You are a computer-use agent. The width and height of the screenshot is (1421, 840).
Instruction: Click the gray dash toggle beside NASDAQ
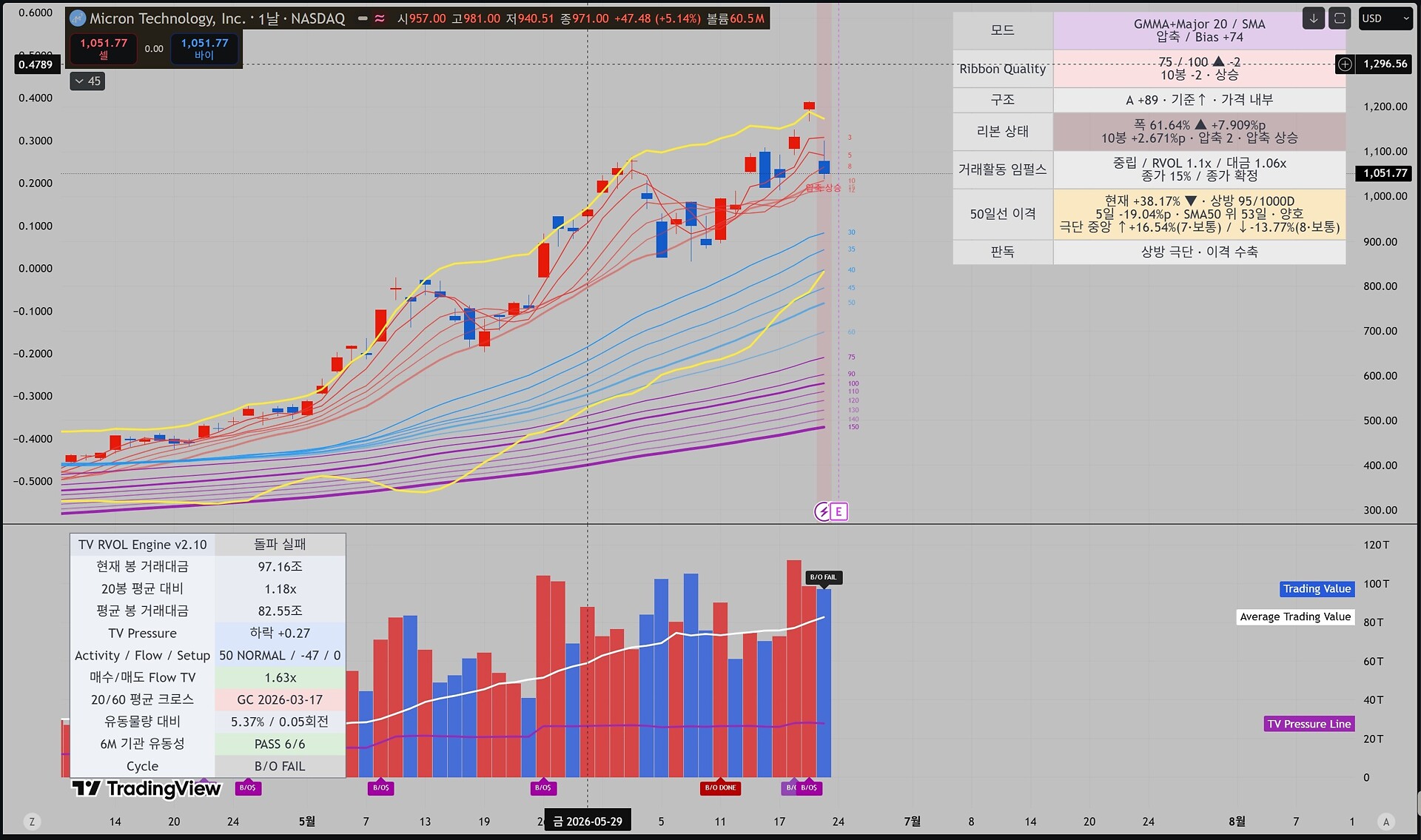pyautogui.click(x=363, y=19)
